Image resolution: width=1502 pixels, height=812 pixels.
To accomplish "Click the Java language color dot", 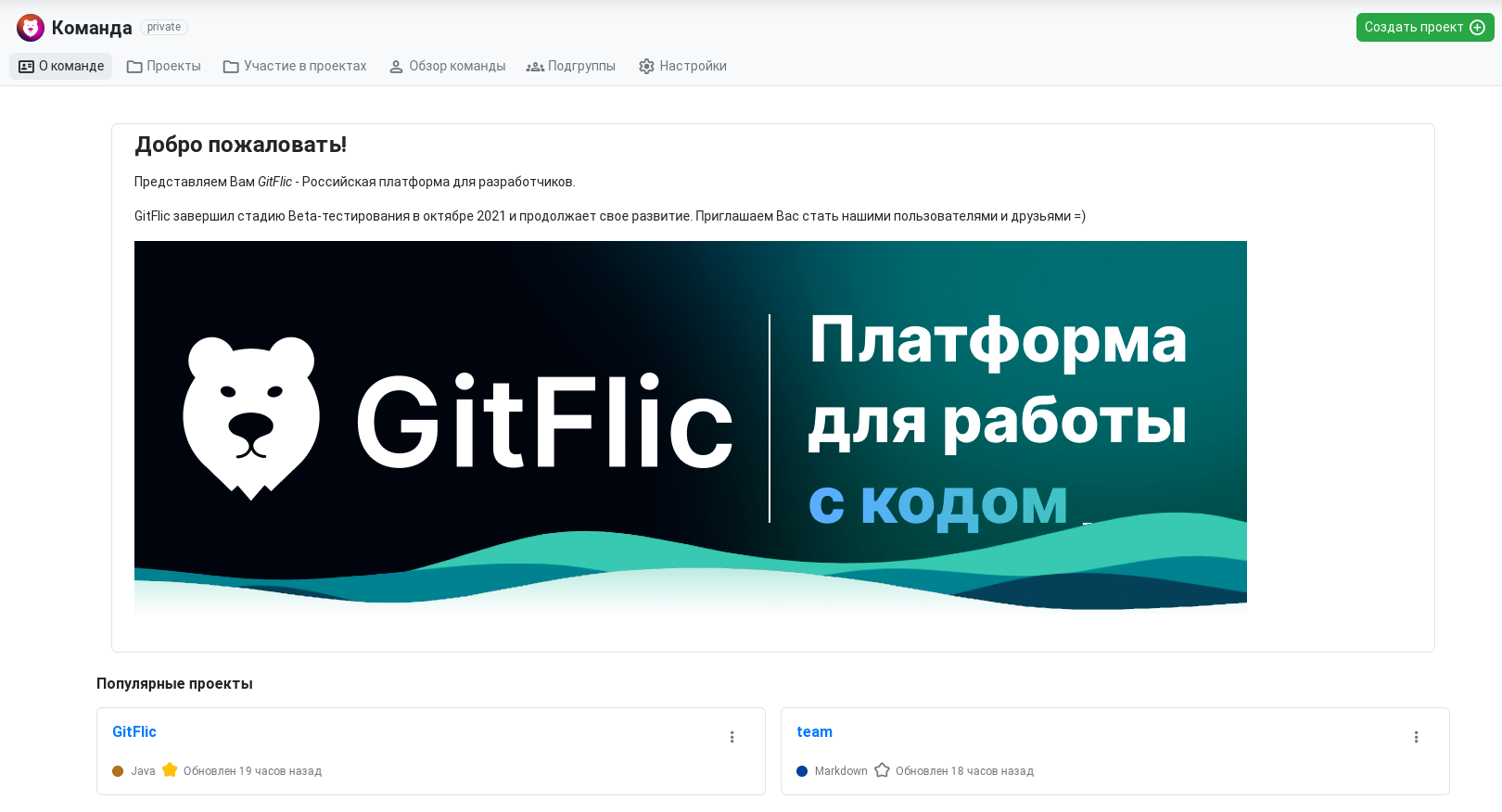I will 118,771.
